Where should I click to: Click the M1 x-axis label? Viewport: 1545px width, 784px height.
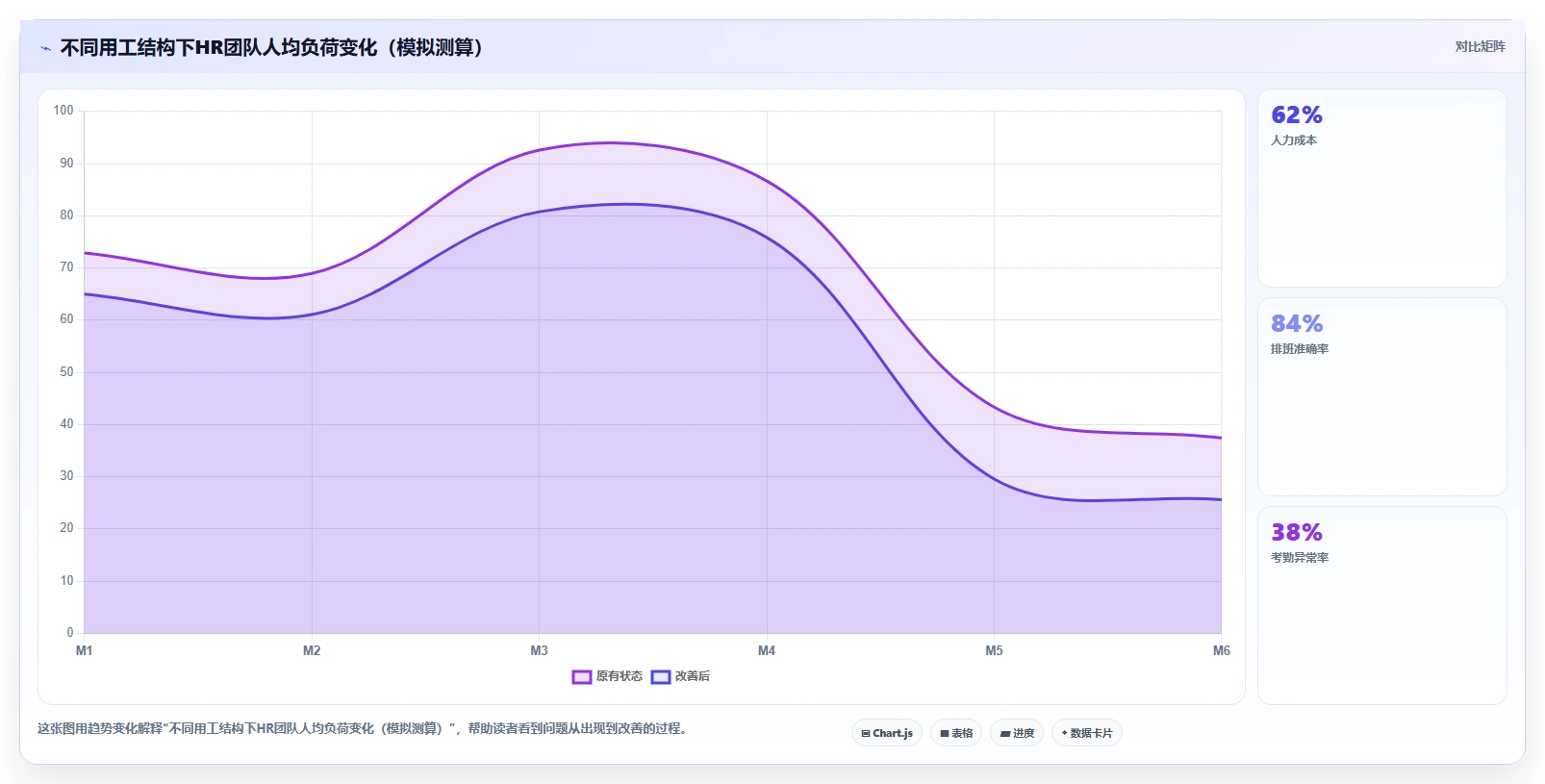point(85,651)
